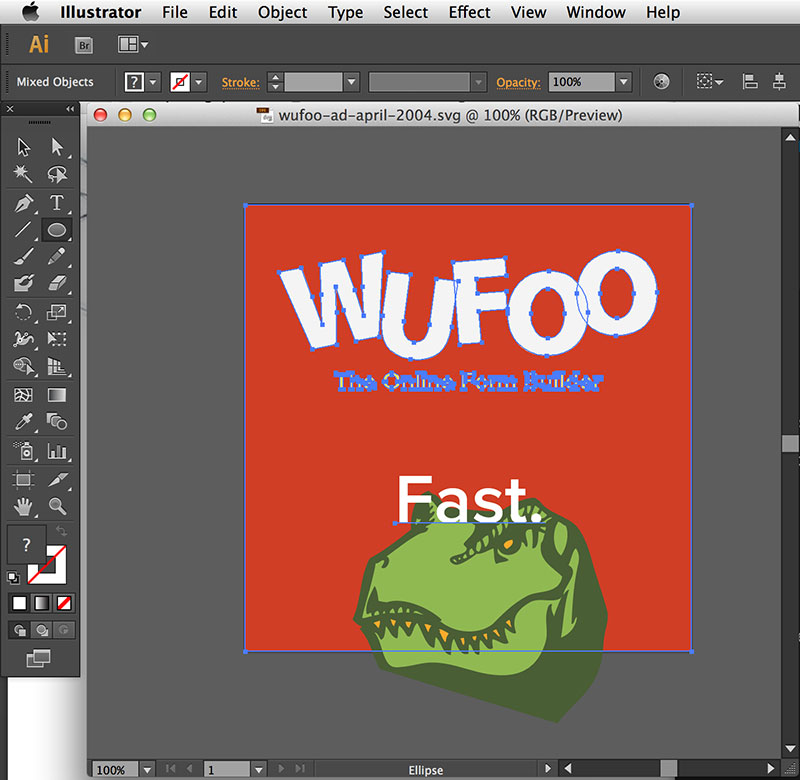Open the Window menu

[x=596, y=12]
